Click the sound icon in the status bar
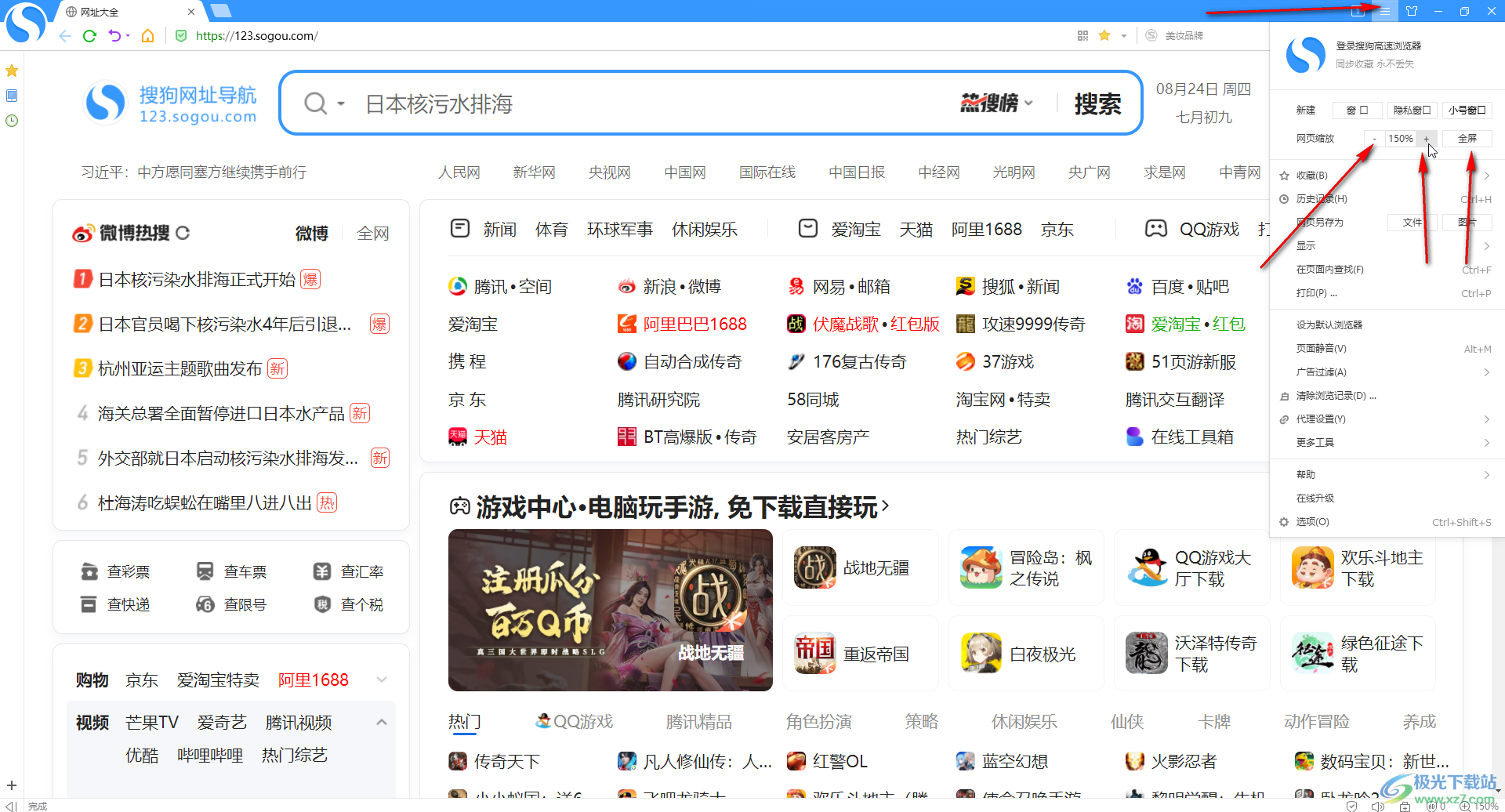Image resolution: width=1505 pixels, height=812 pixels. click(x=1376, y=806)
